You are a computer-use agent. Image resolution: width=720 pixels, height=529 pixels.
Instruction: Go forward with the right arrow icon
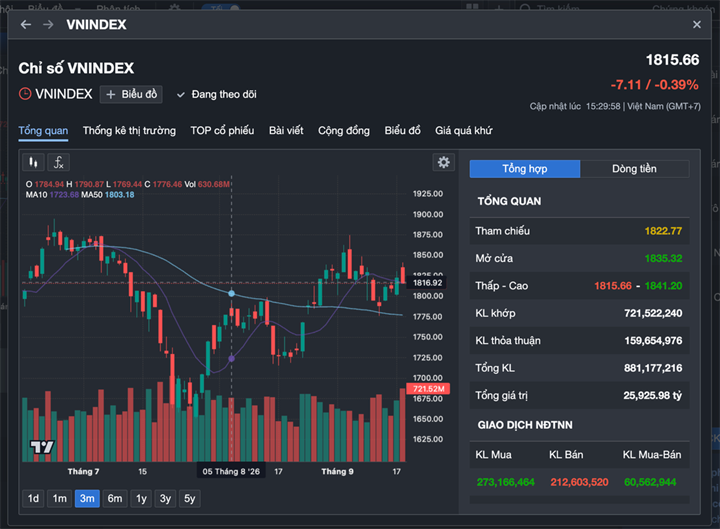[48, 24]
